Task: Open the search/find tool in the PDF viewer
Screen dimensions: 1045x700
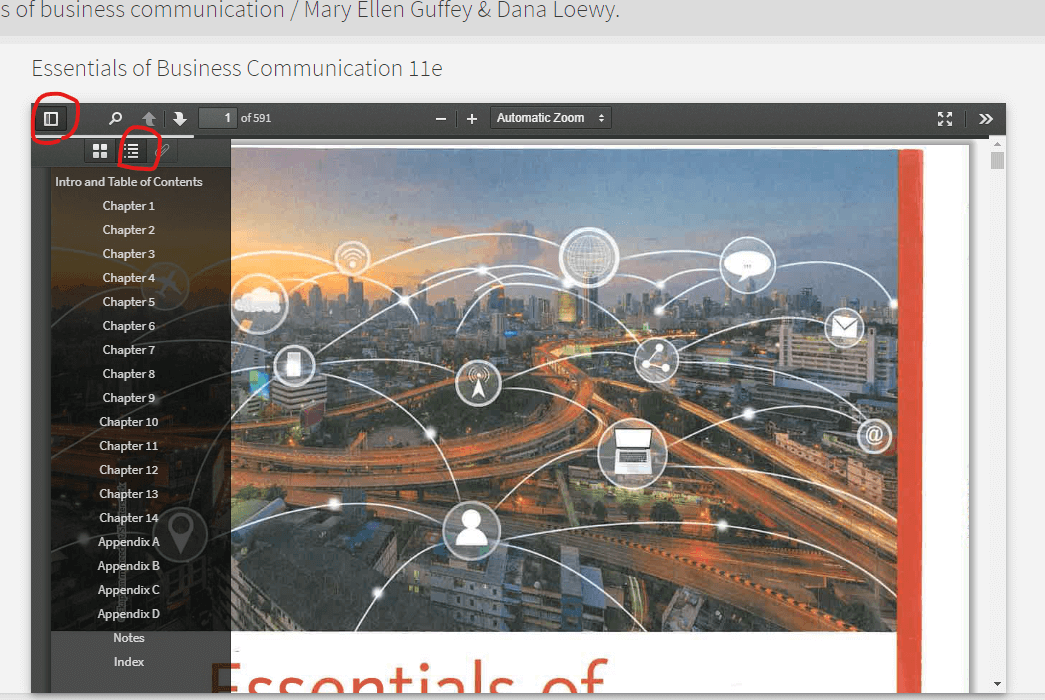Action: [x=115, y=117]
